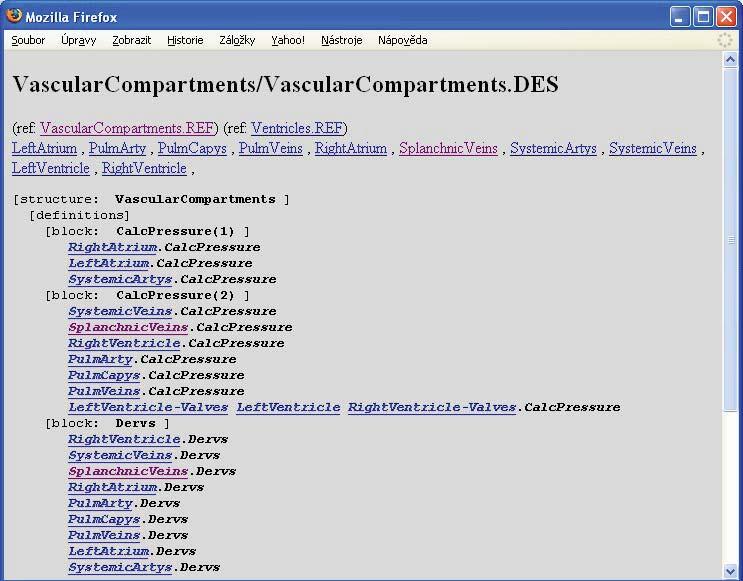The height and width of the screenshot is (581, 743).
Task: Click SystemicVeins link before .Dervs
Action: click(120, 455)
